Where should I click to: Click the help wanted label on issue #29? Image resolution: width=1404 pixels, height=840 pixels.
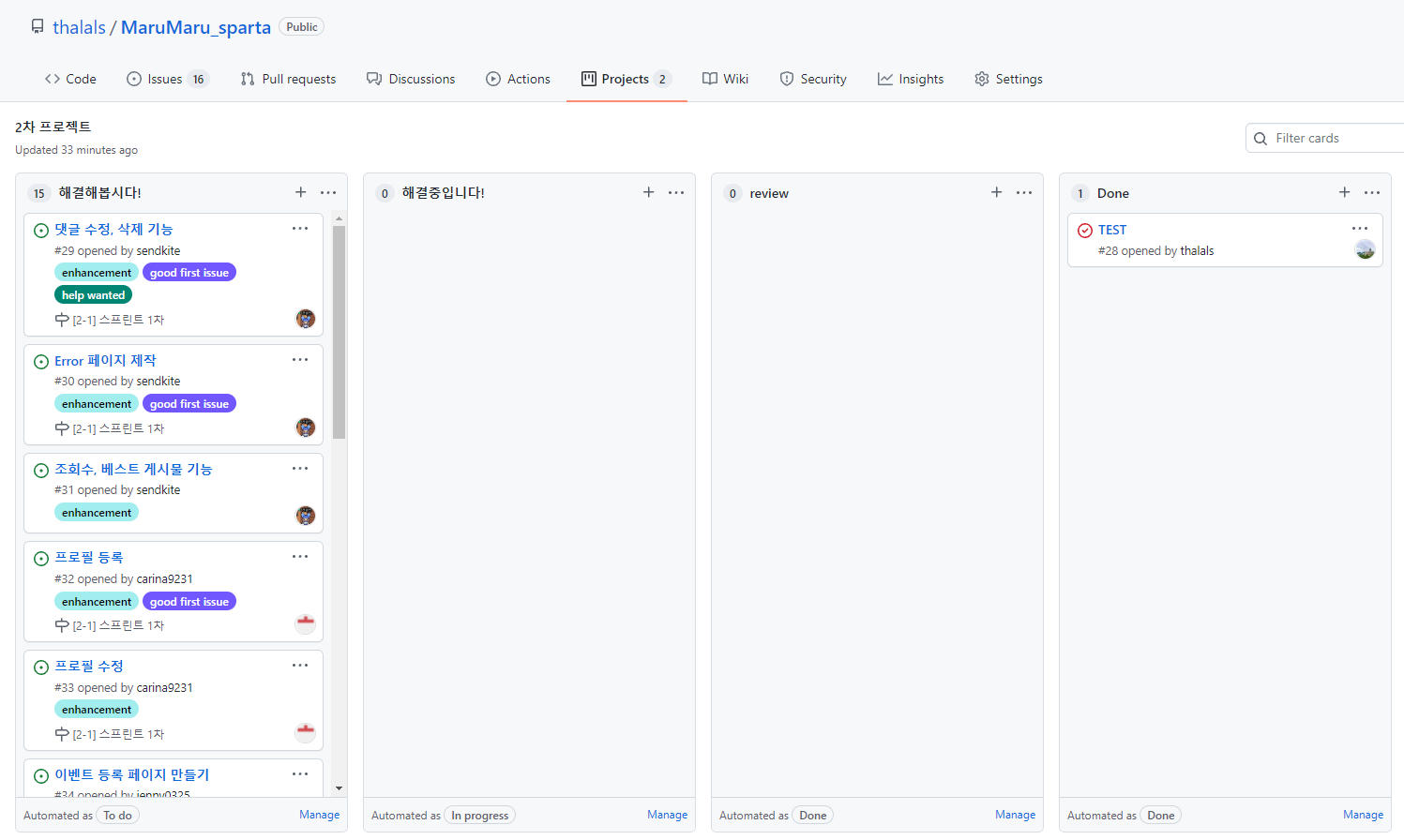tap(93, 294)
